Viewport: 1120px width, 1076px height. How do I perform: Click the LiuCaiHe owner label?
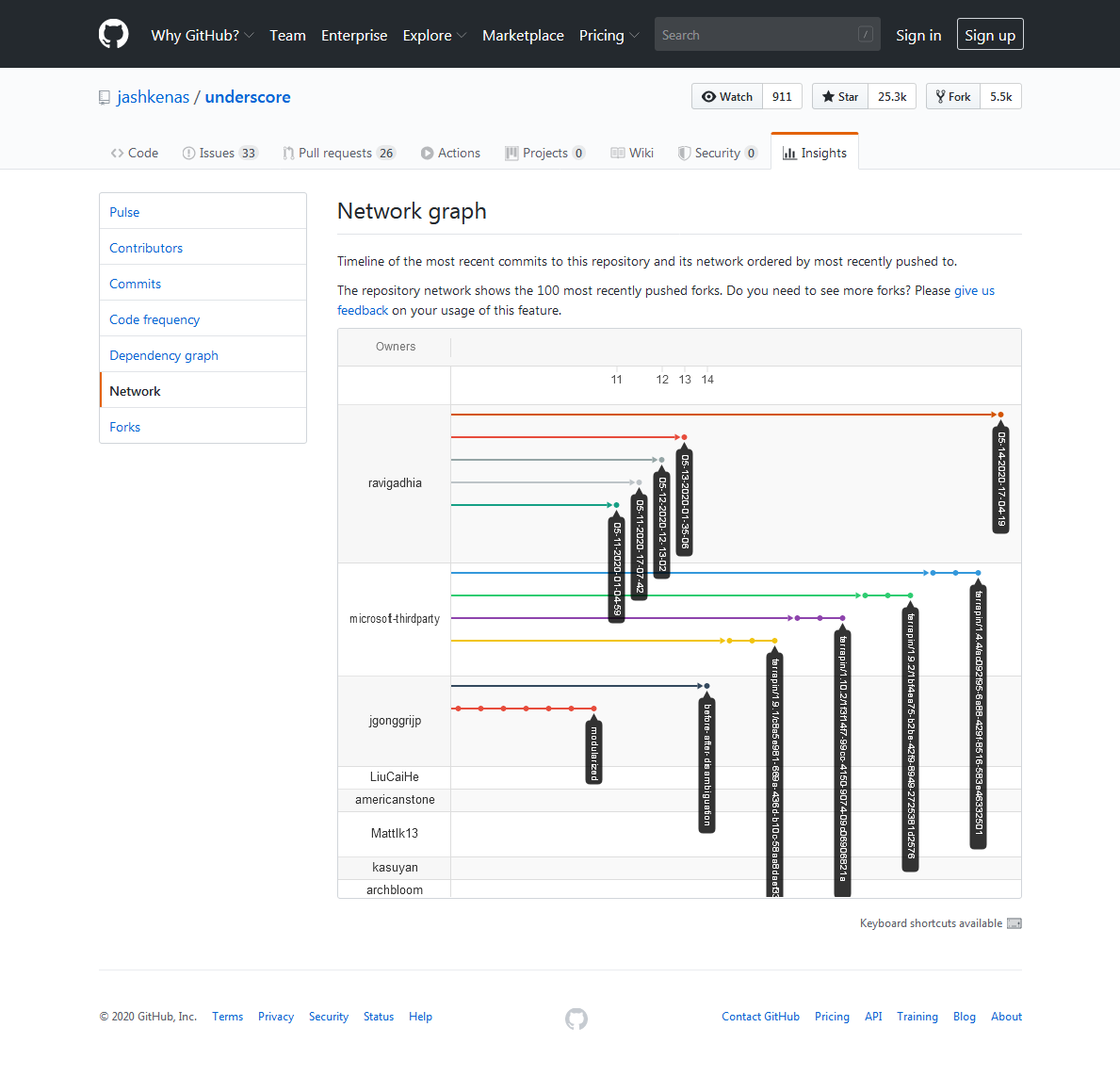click(395, 776)
